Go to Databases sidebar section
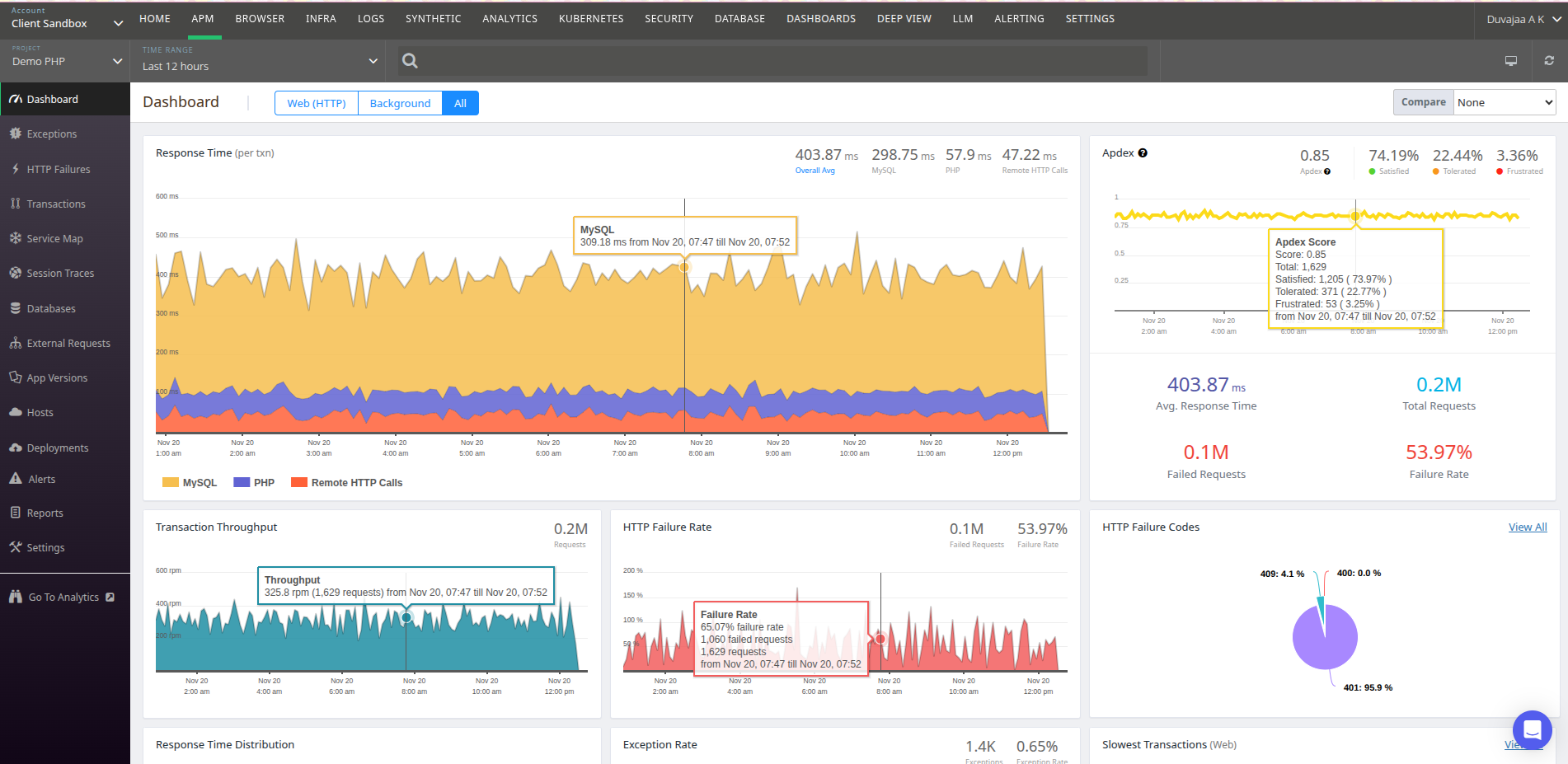This screenshot has height=764, width=1568. pos(51,308)
